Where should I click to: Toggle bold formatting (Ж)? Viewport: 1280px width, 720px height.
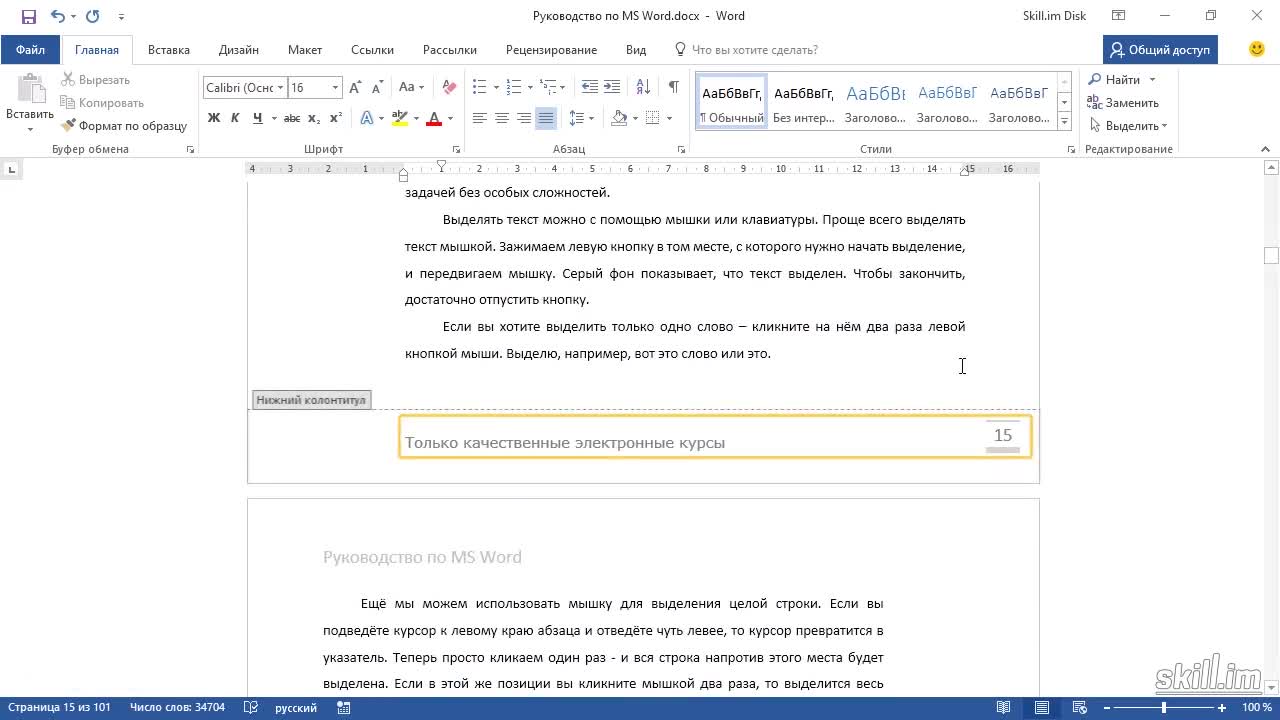(214, 118)
